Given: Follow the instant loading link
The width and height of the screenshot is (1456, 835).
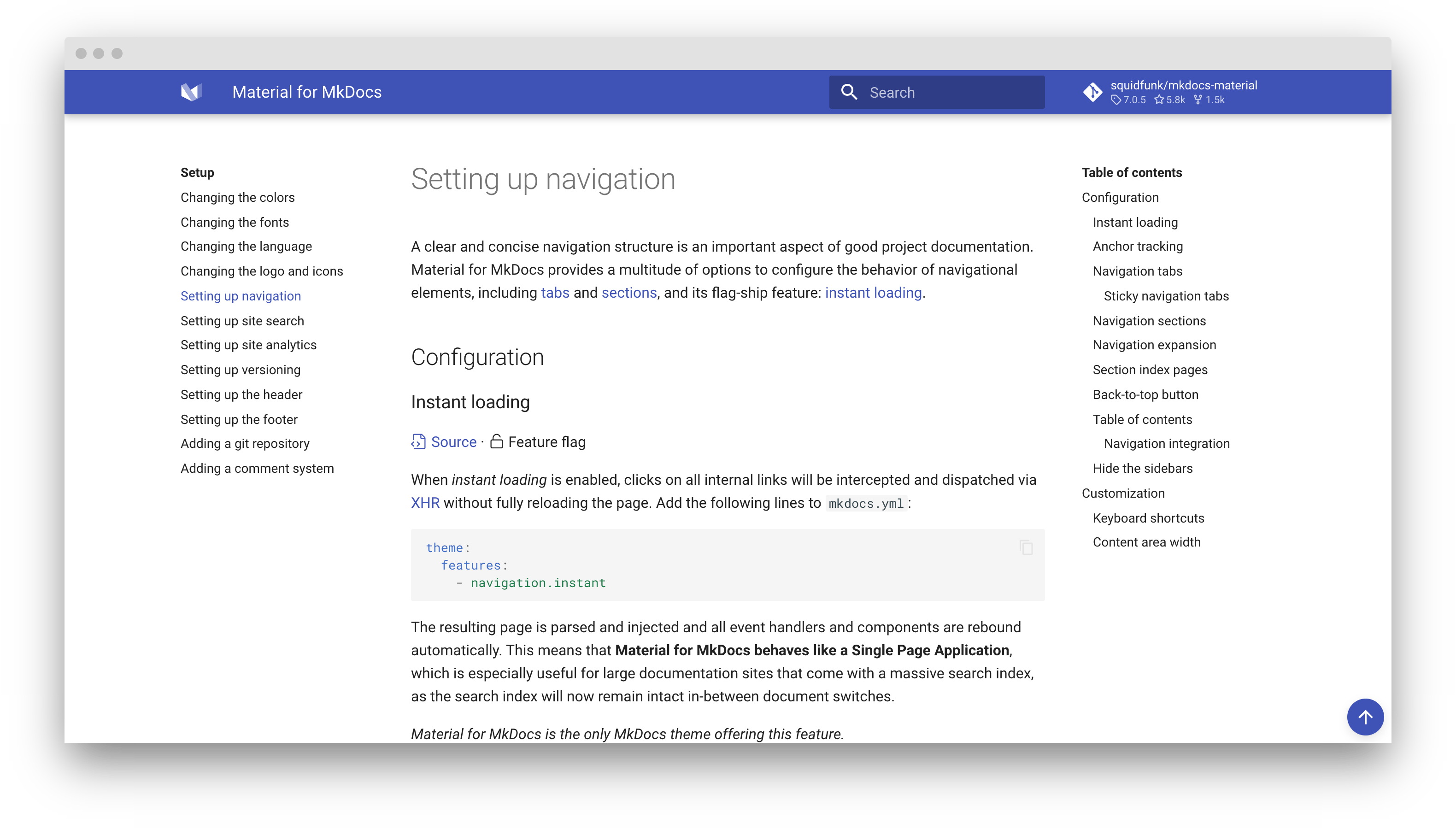Looking at the screenshot, I should click(873, 293).
